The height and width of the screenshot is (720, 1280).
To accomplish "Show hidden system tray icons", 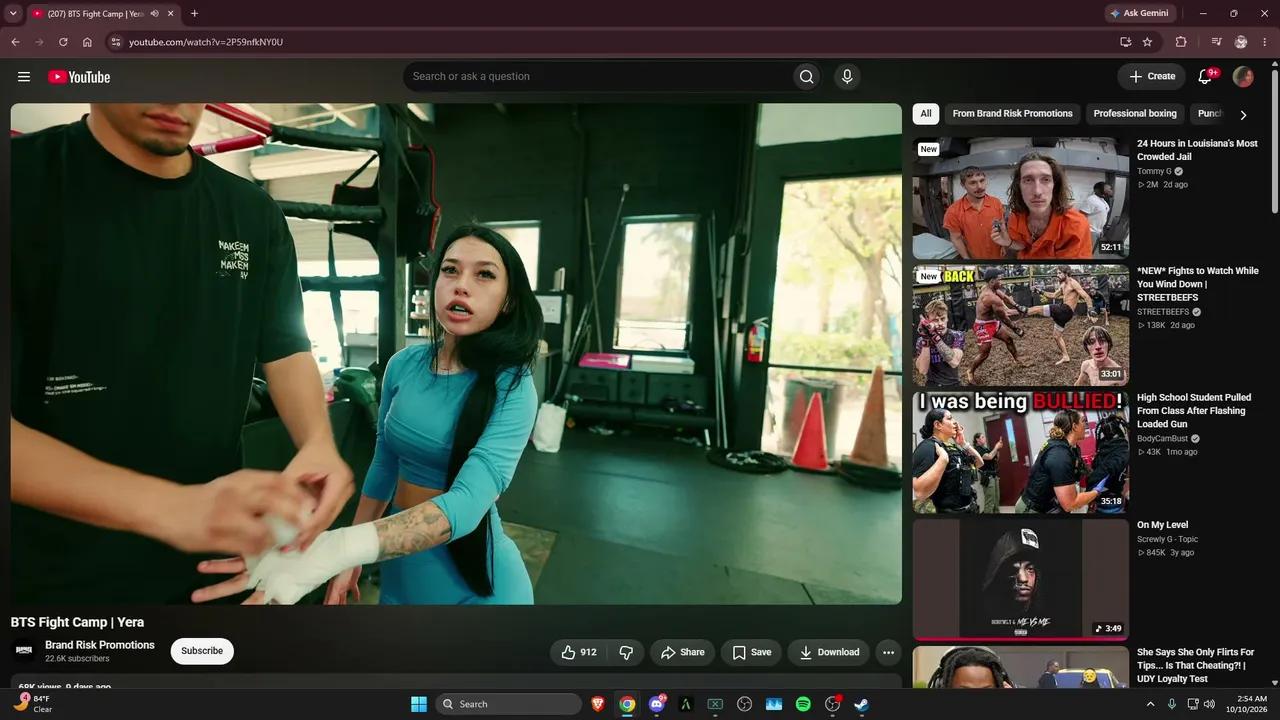I will coord(1149,704).
